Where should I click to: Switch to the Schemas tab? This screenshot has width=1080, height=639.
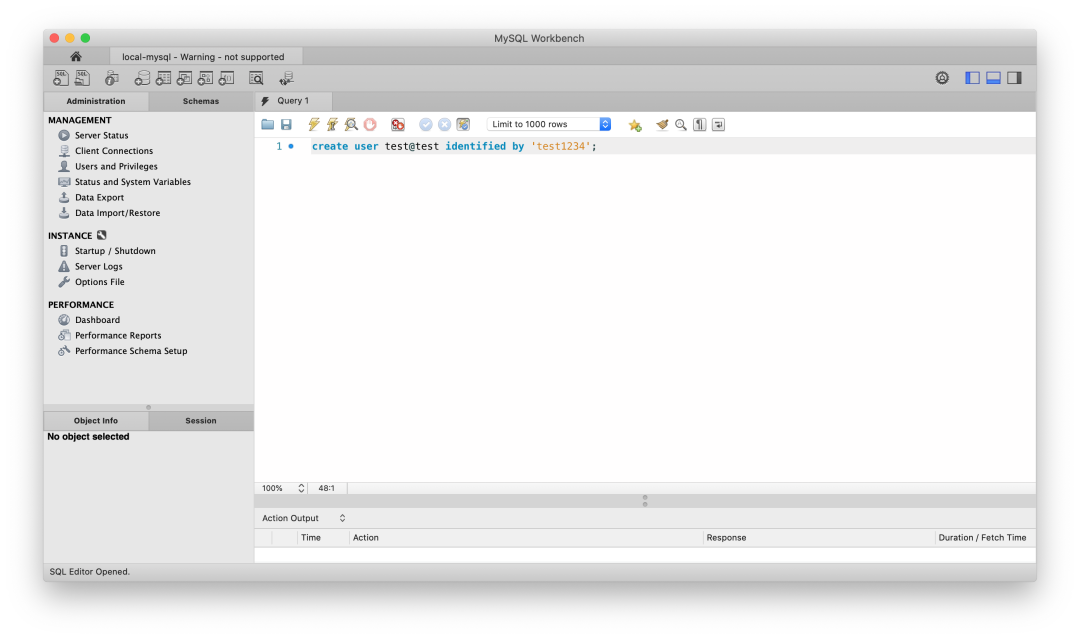[x=200, y=101]
